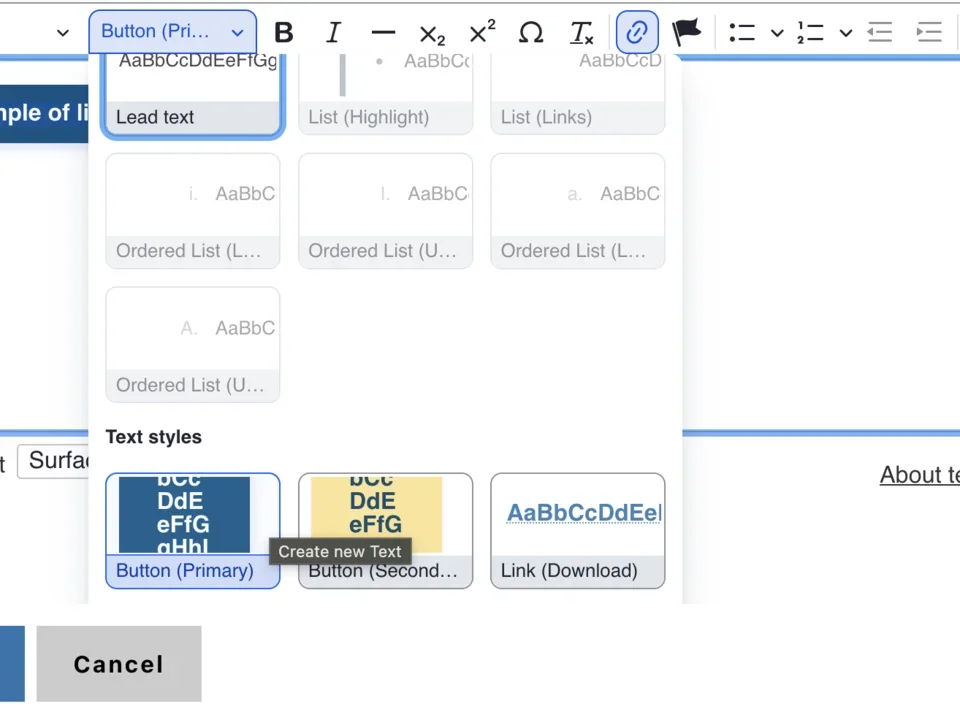Select the Italic formatting icon
This screenshot has width=960, height=720.
pyautogui.click(x=333, y=32)
